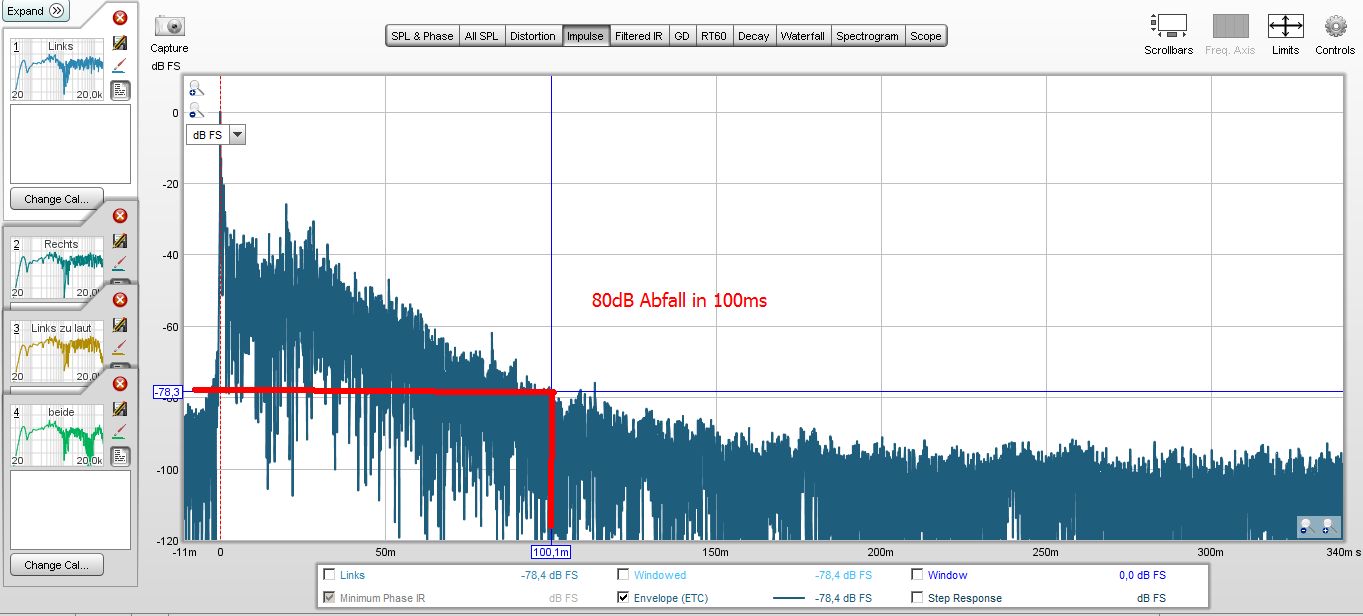This screenshot has width=1363, height=616.
Task: Remove the Links measurement with its red X
Action: pyautogui.click(x=120, y=18)
